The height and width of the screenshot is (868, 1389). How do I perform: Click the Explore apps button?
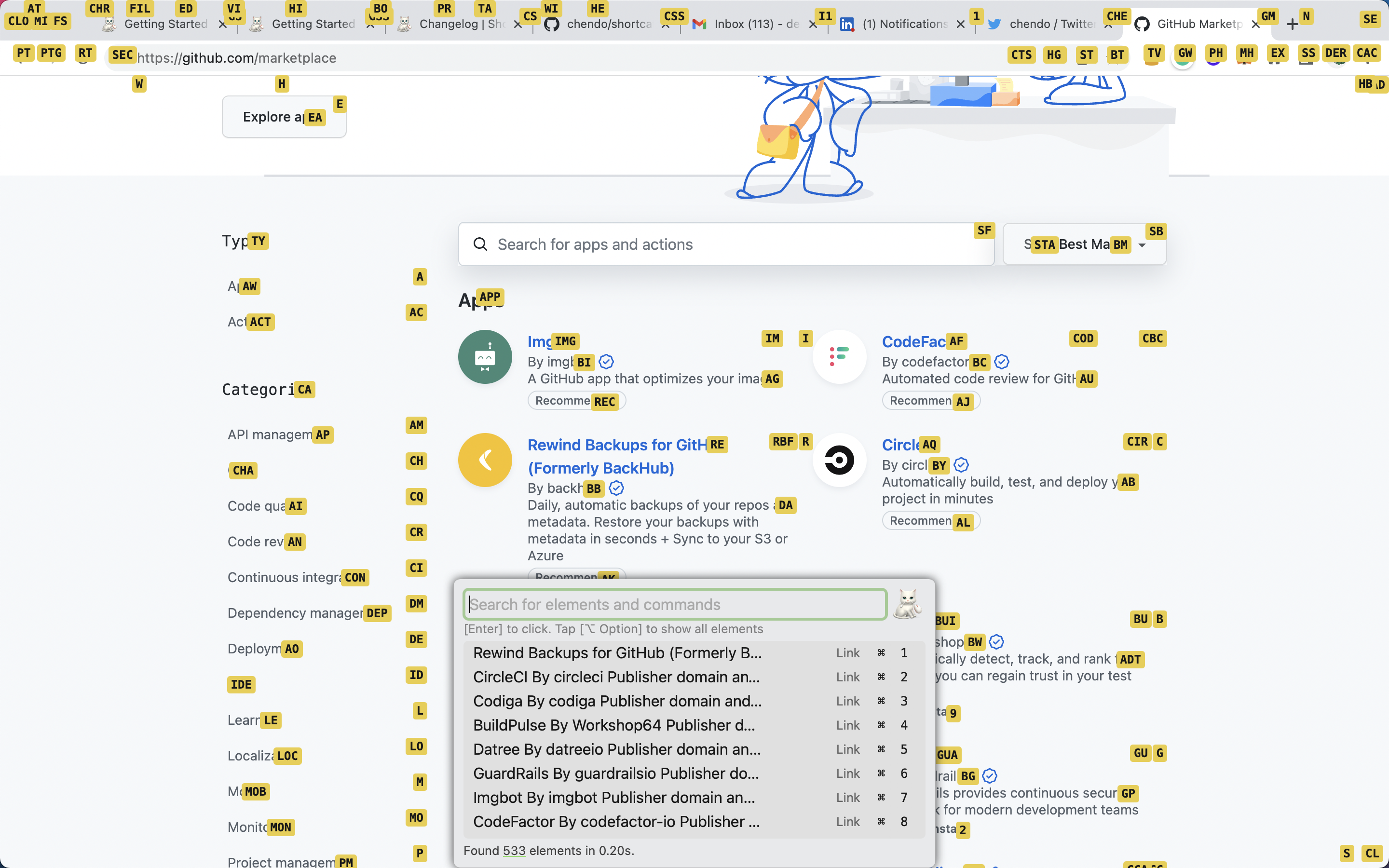click(284, 117)
